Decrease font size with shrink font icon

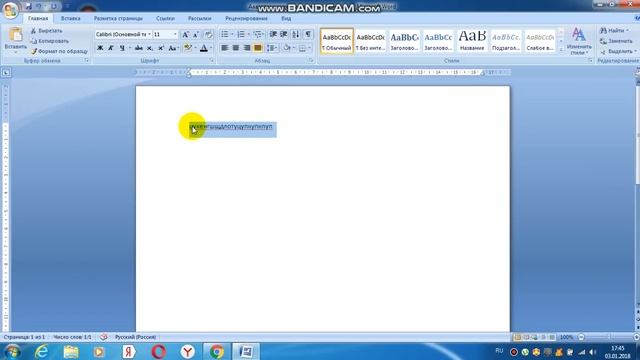point(196,34)
